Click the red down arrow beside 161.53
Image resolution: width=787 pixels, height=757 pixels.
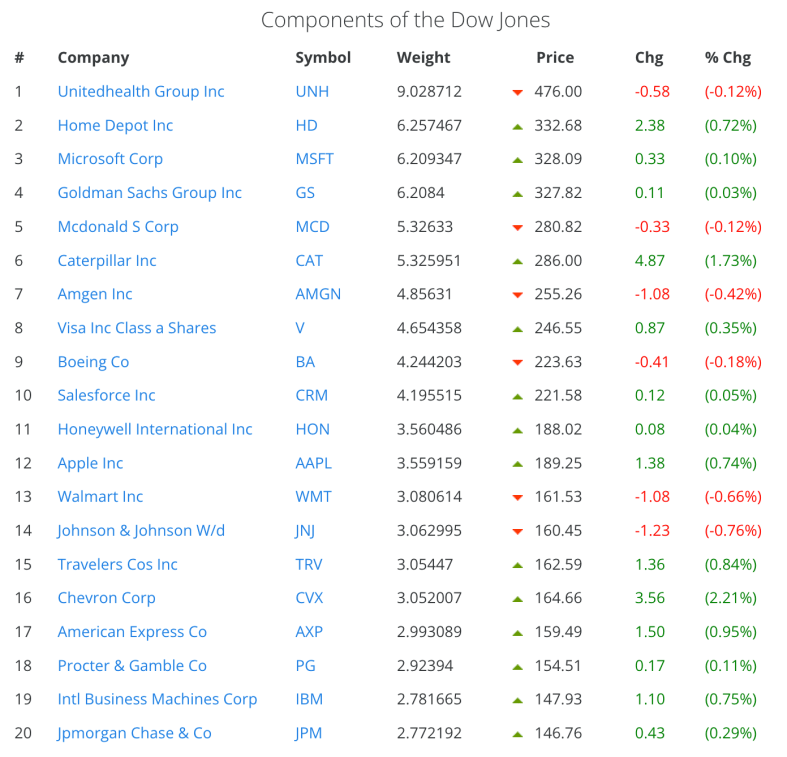coord(517,497)
